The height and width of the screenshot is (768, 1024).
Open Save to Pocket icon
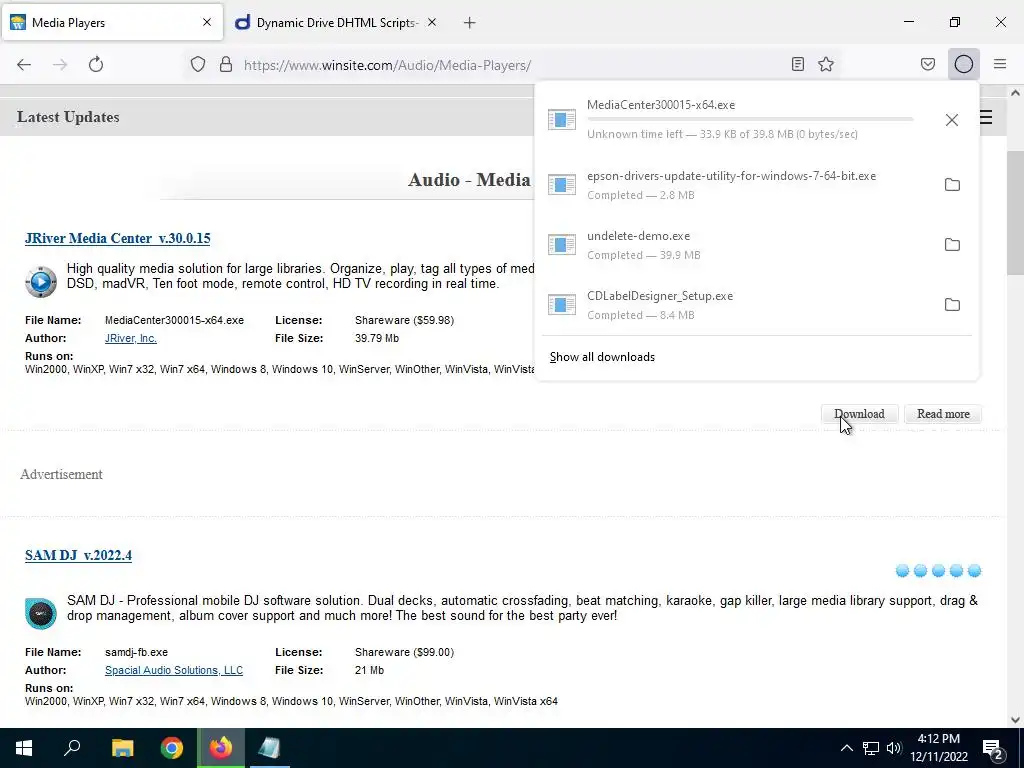tap(928, 64)
